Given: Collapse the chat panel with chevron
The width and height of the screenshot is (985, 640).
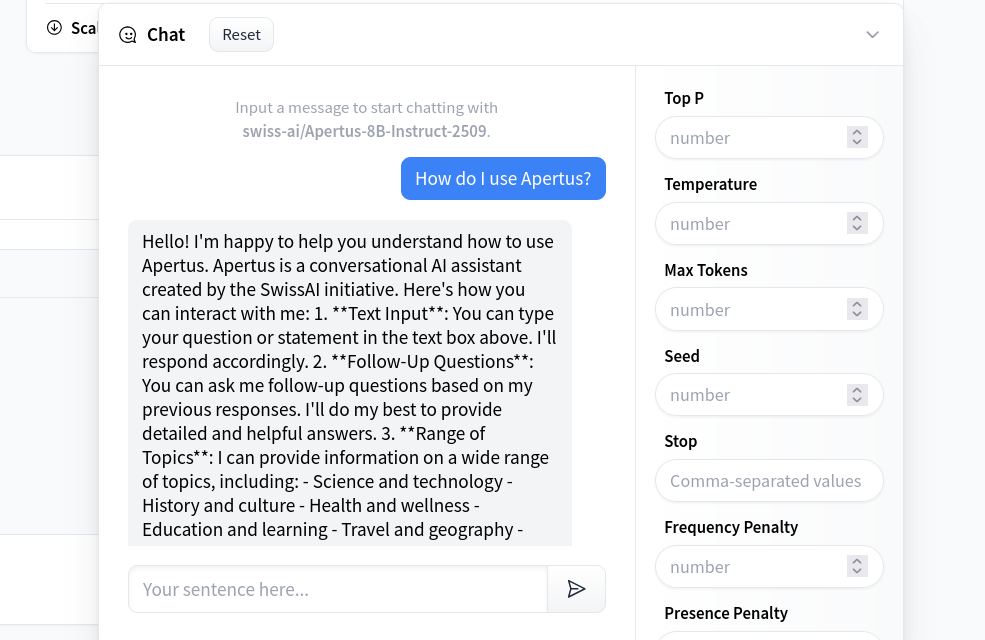Looking at the screenshot, I should tap(873, 35).
